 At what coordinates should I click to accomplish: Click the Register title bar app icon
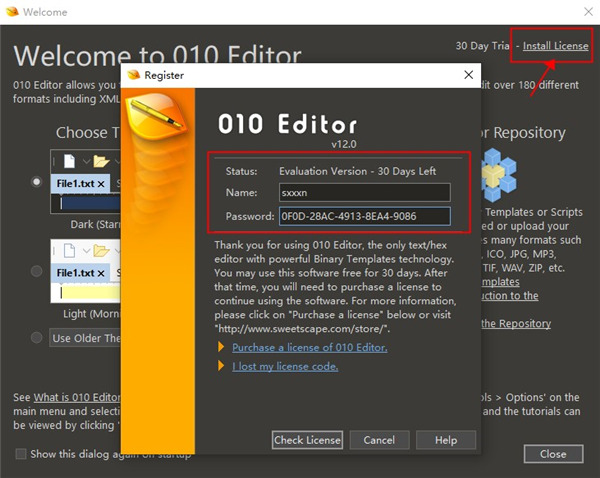coord(134,75)
